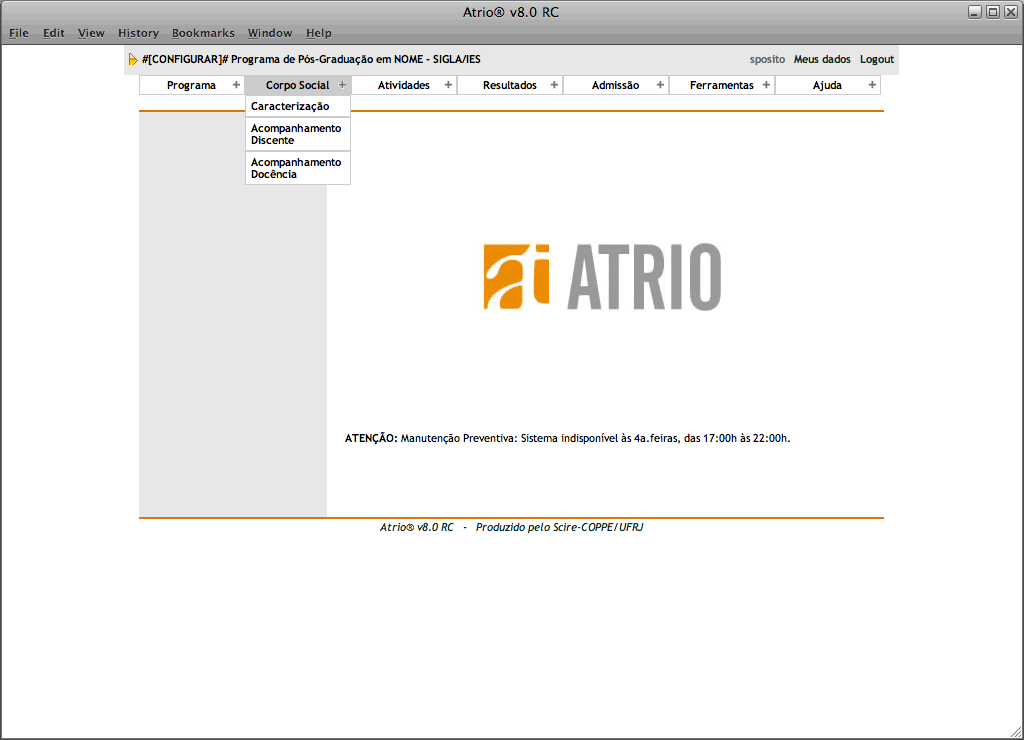Click the yellow arrow icon beside #[CONFIGURAR]#
This screenshot has height=740, width=1024.
click(133, 60)
